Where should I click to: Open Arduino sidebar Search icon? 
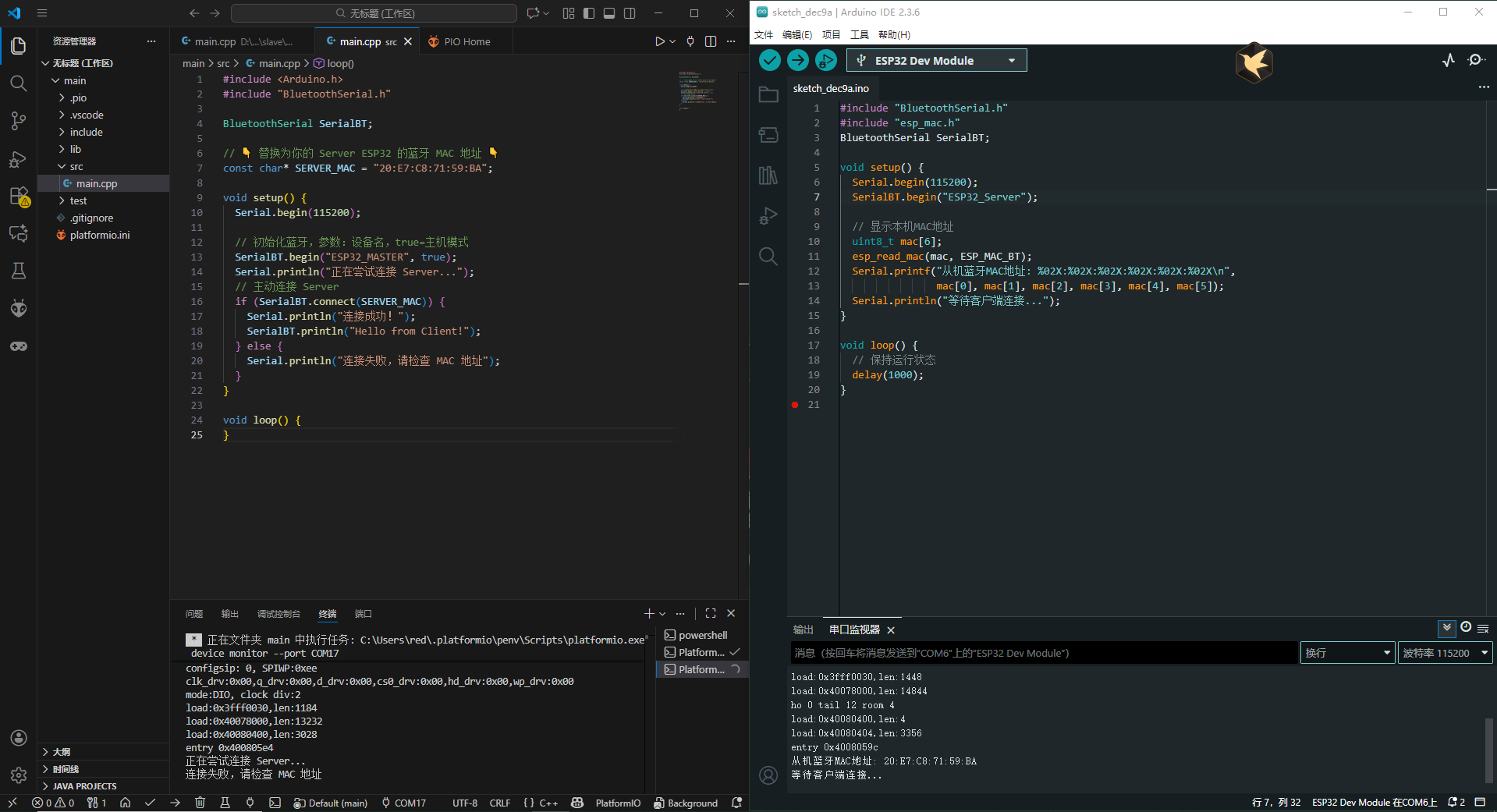(768, 257)
